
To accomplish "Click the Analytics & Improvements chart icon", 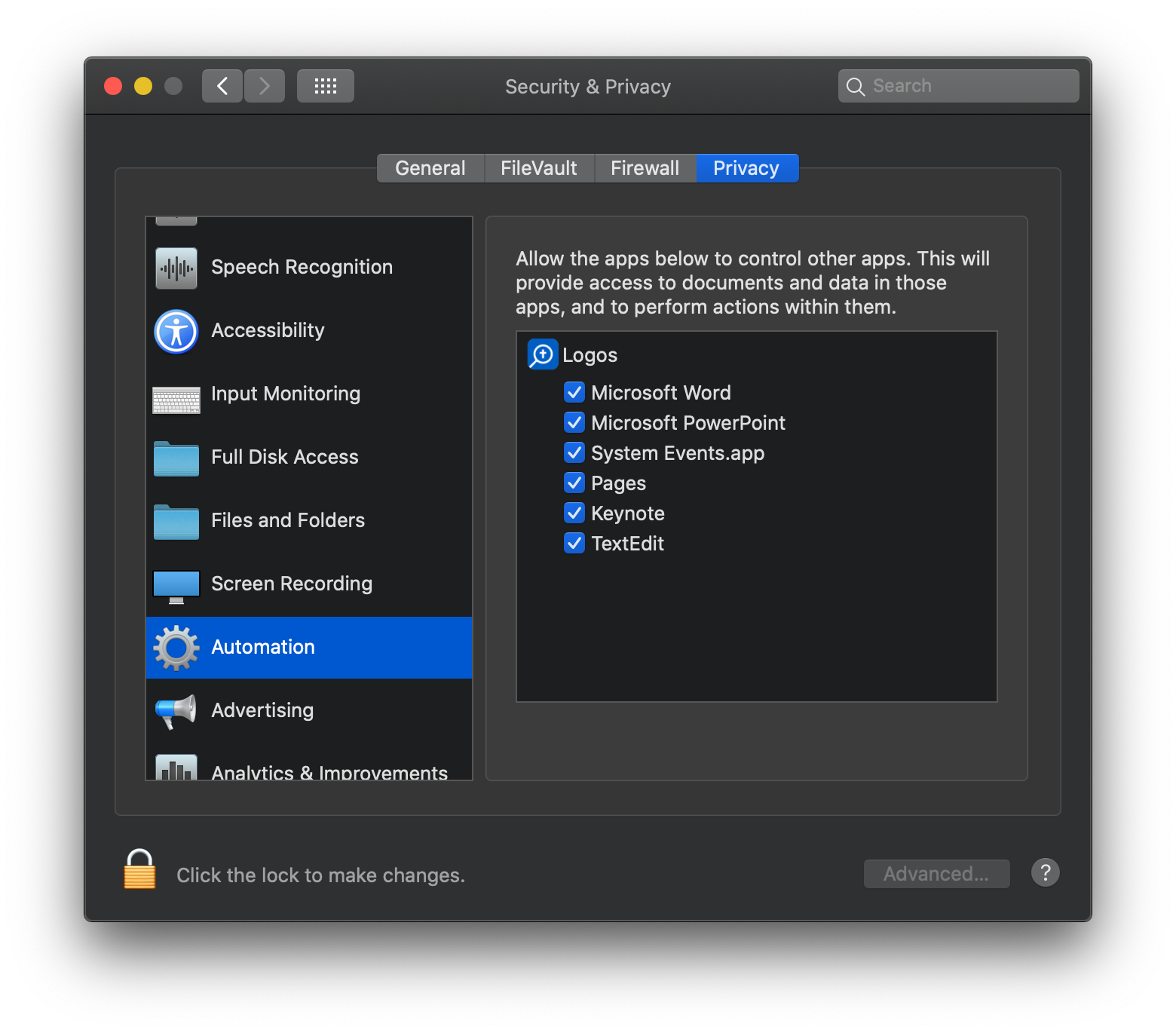I will click(x=176, y=768).
